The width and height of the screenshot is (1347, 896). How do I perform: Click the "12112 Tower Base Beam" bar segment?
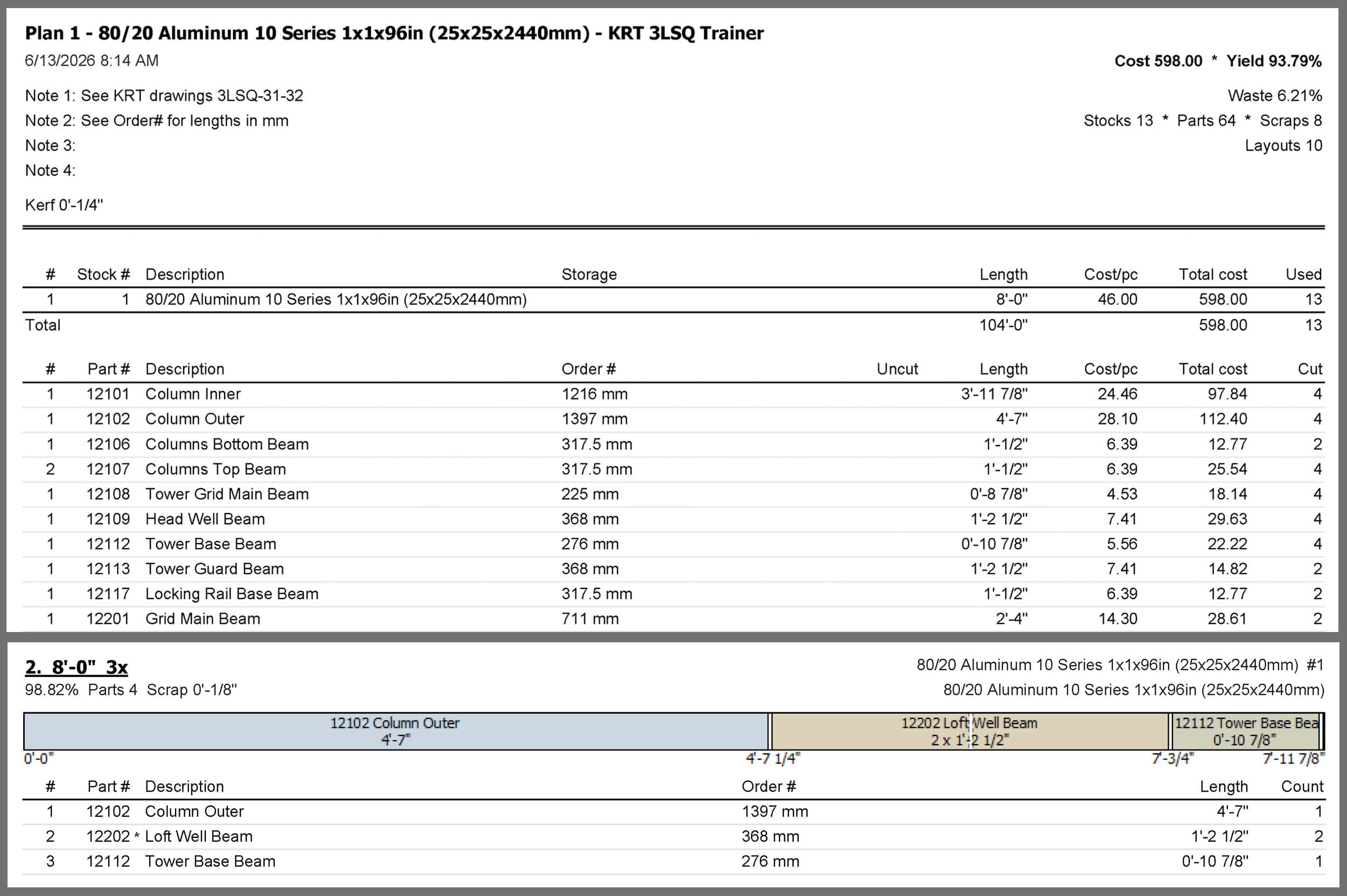click(1245, 732)
